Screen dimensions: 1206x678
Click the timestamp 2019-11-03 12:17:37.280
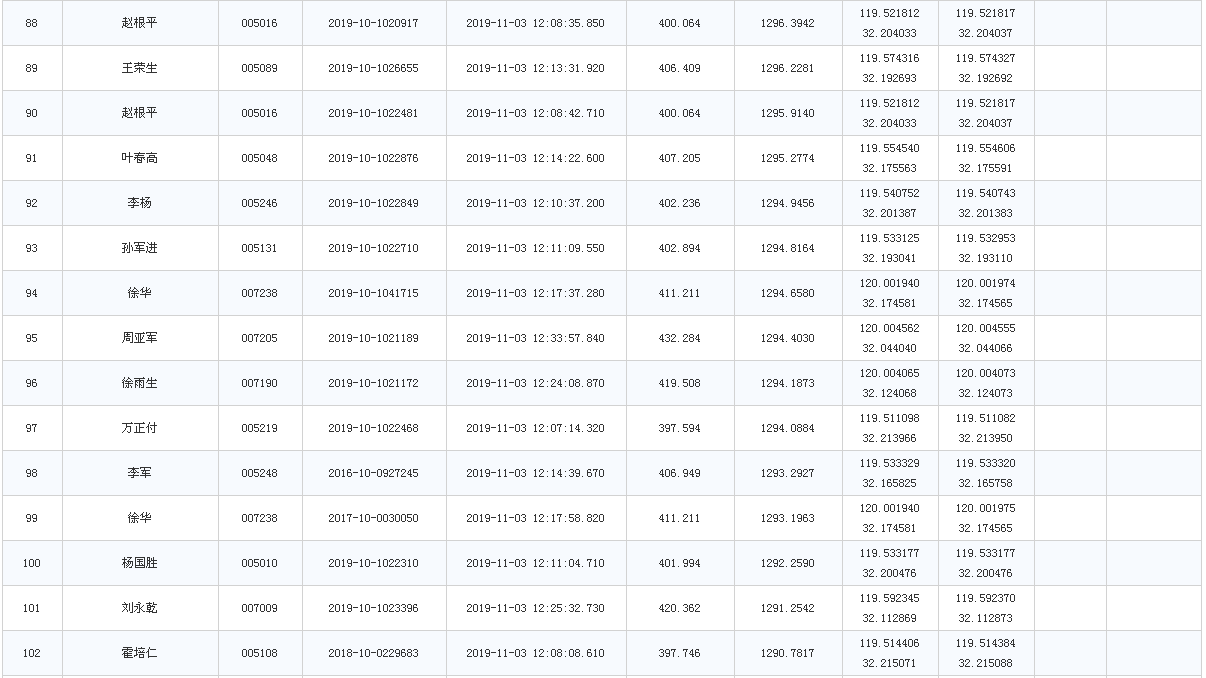tap(535, 293)
